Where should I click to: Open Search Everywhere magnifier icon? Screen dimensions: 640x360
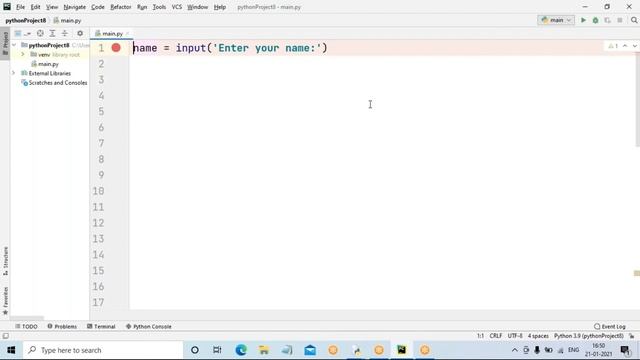coord(634,20)
